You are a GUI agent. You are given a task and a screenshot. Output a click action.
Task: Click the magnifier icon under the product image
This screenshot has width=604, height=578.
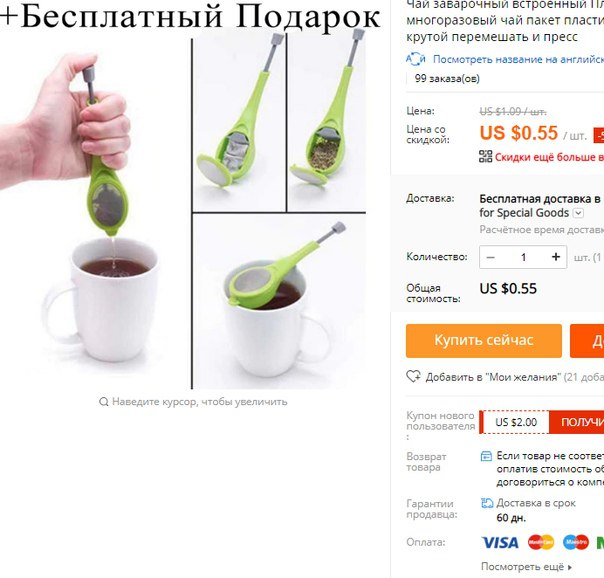(x=103, y=402)
